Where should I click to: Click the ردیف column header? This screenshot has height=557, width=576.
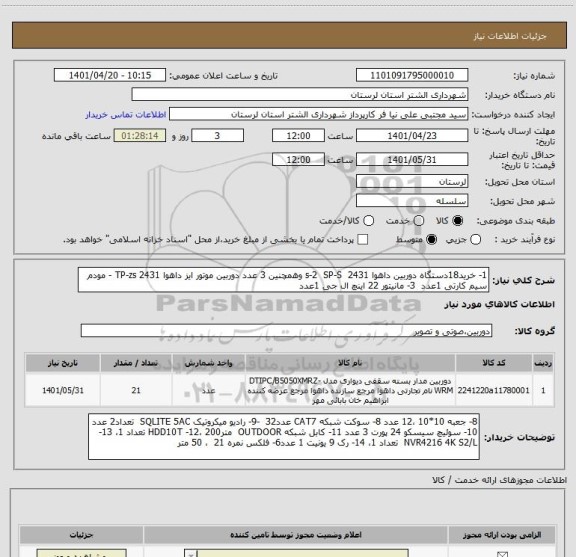pos(543,363)
